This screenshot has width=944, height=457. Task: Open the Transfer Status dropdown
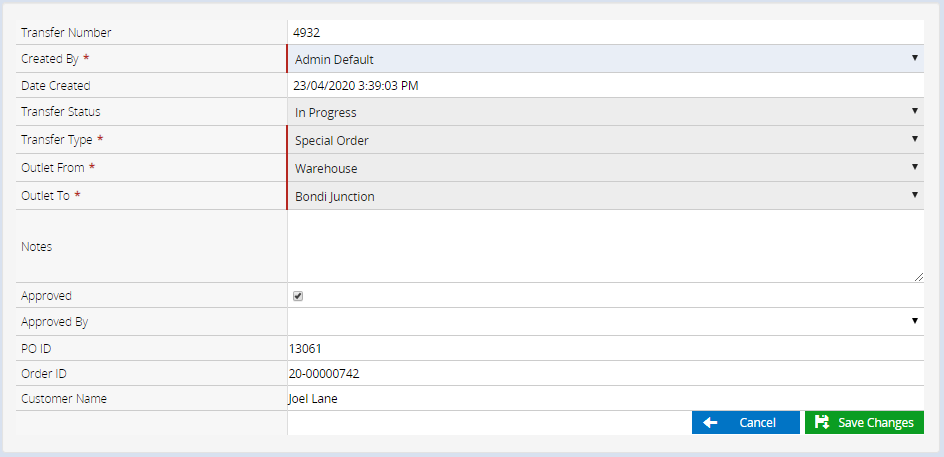pyautogui.click(x=606, y=112)
